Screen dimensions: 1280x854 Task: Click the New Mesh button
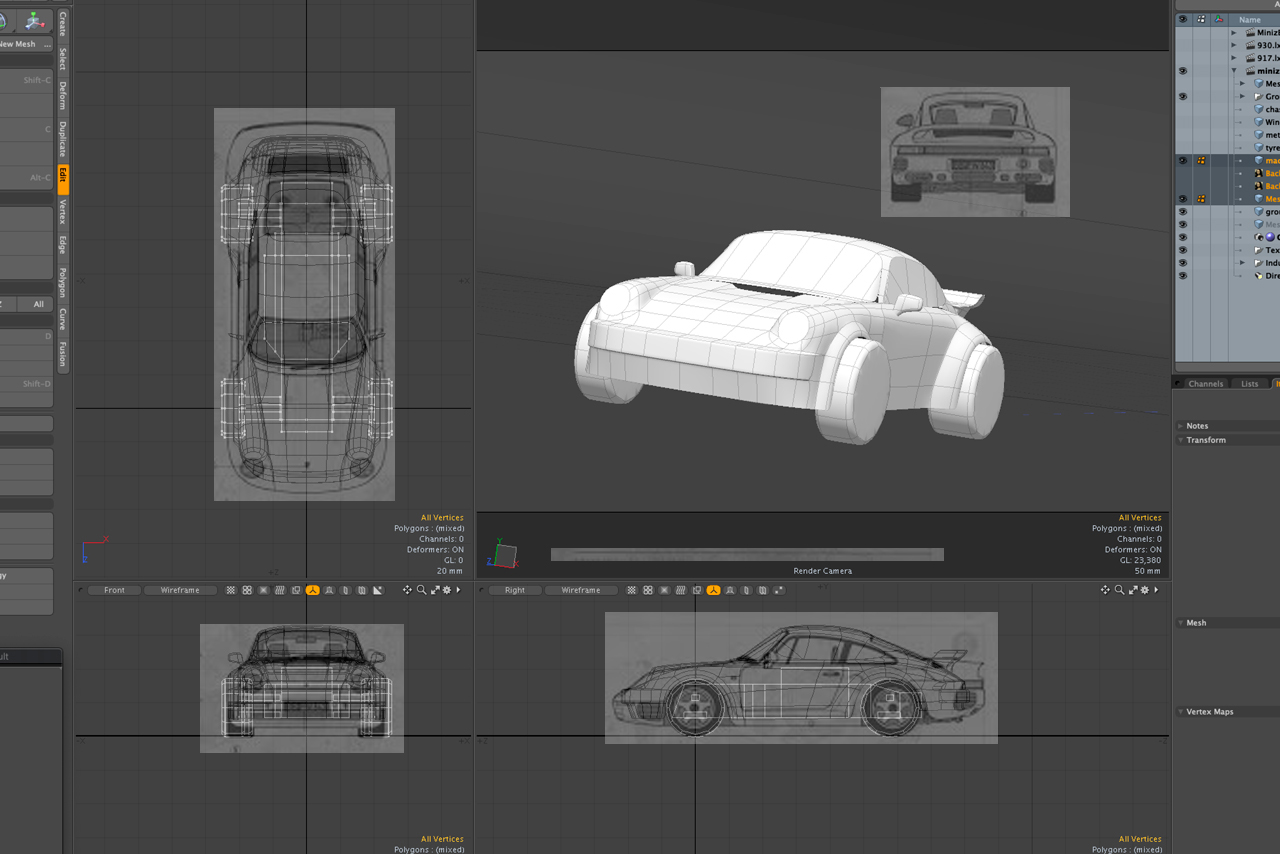[x=18, y=44]
